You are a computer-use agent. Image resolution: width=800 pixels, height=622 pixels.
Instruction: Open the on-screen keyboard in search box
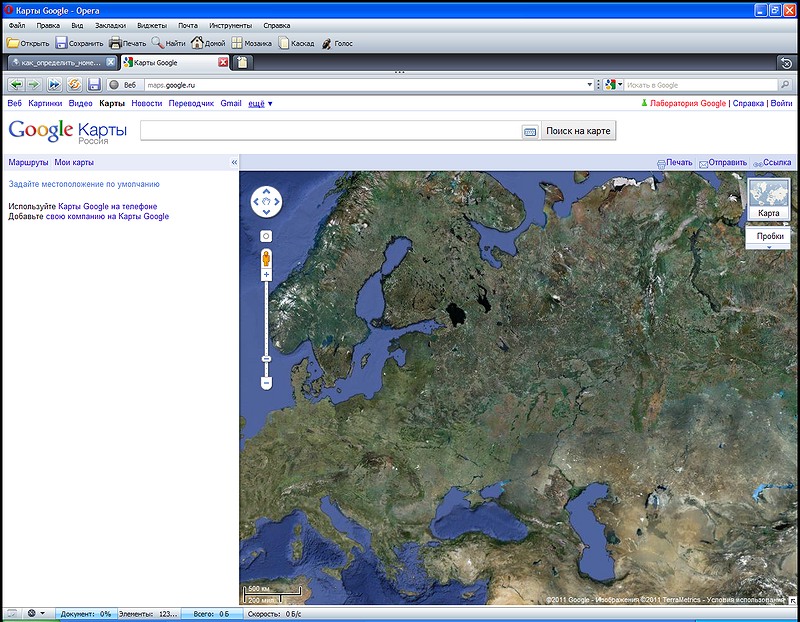530,132
